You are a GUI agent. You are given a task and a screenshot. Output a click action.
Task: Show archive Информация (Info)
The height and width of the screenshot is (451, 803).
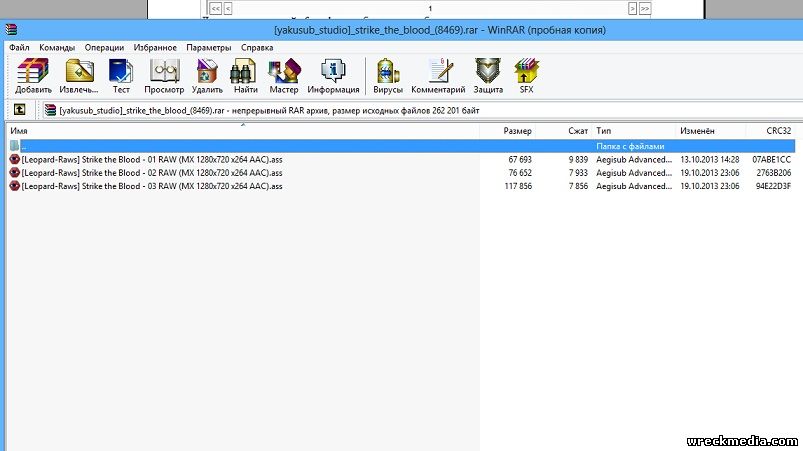click(x=333, y=75)
